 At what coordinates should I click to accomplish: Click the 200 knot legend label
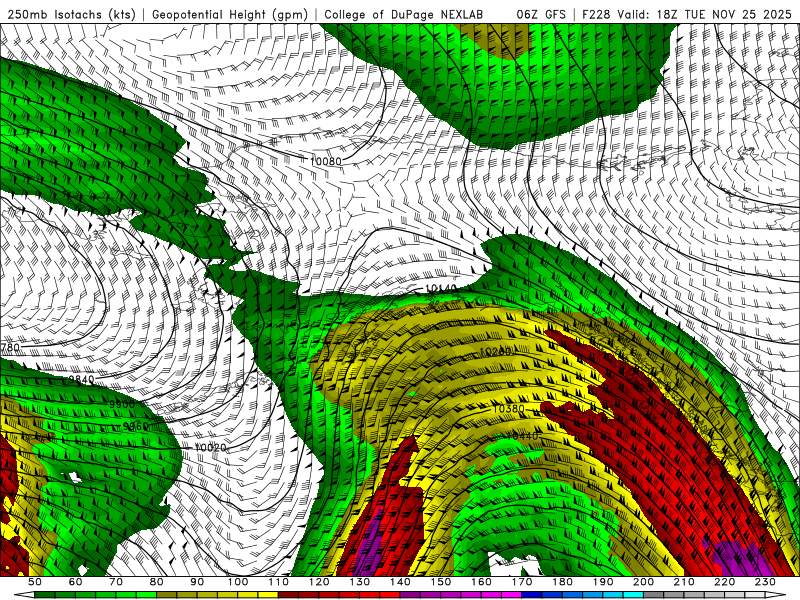[644, 582]
